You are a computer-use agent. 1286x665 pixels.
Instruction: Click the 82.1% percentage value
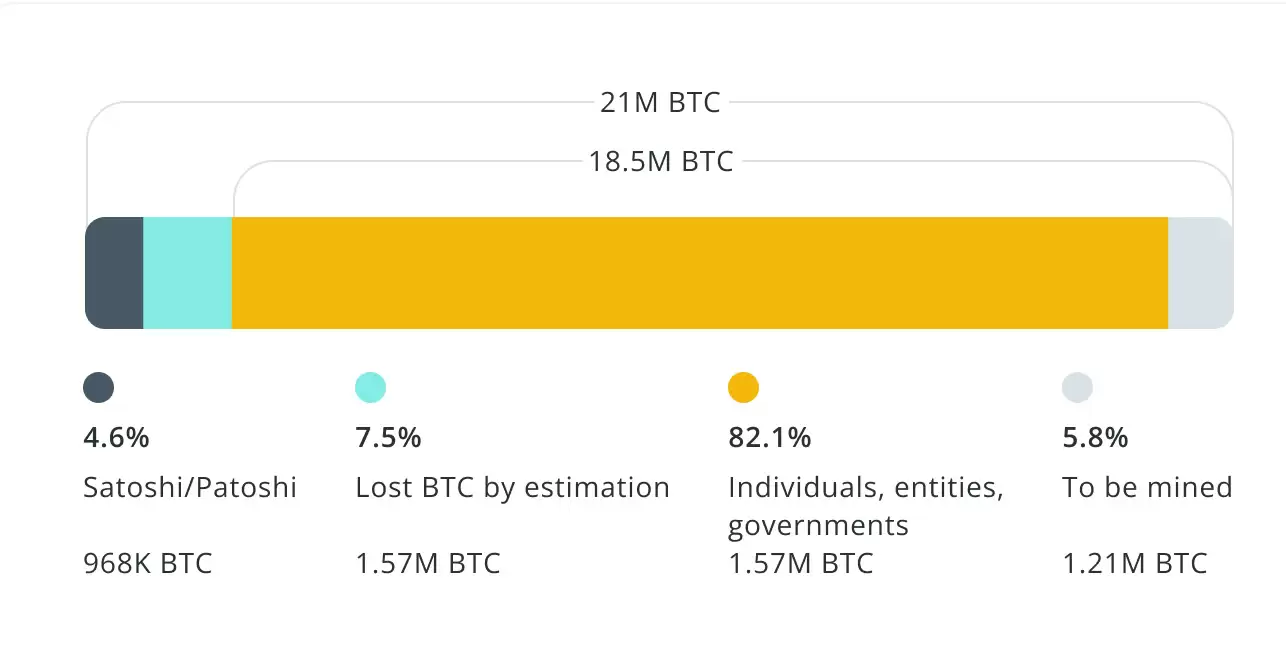[x=769, y=437]
